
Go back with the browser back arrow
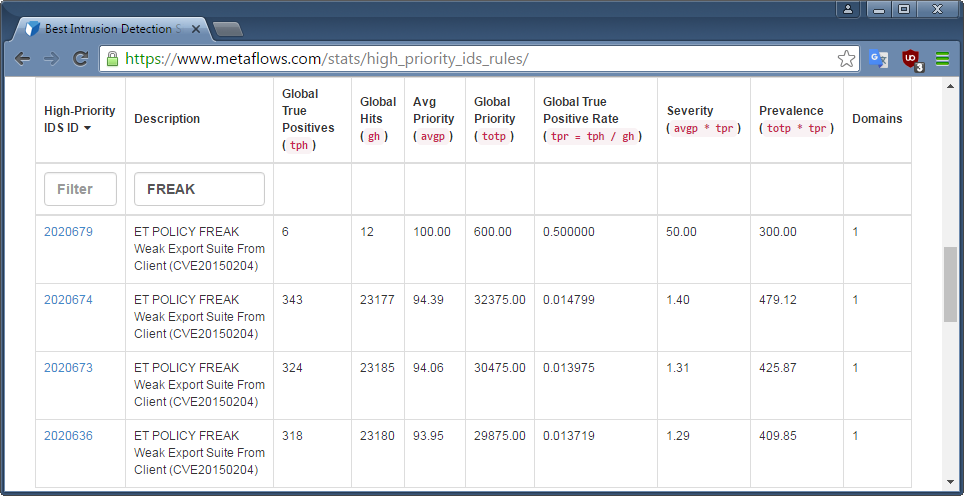[23, 59]
